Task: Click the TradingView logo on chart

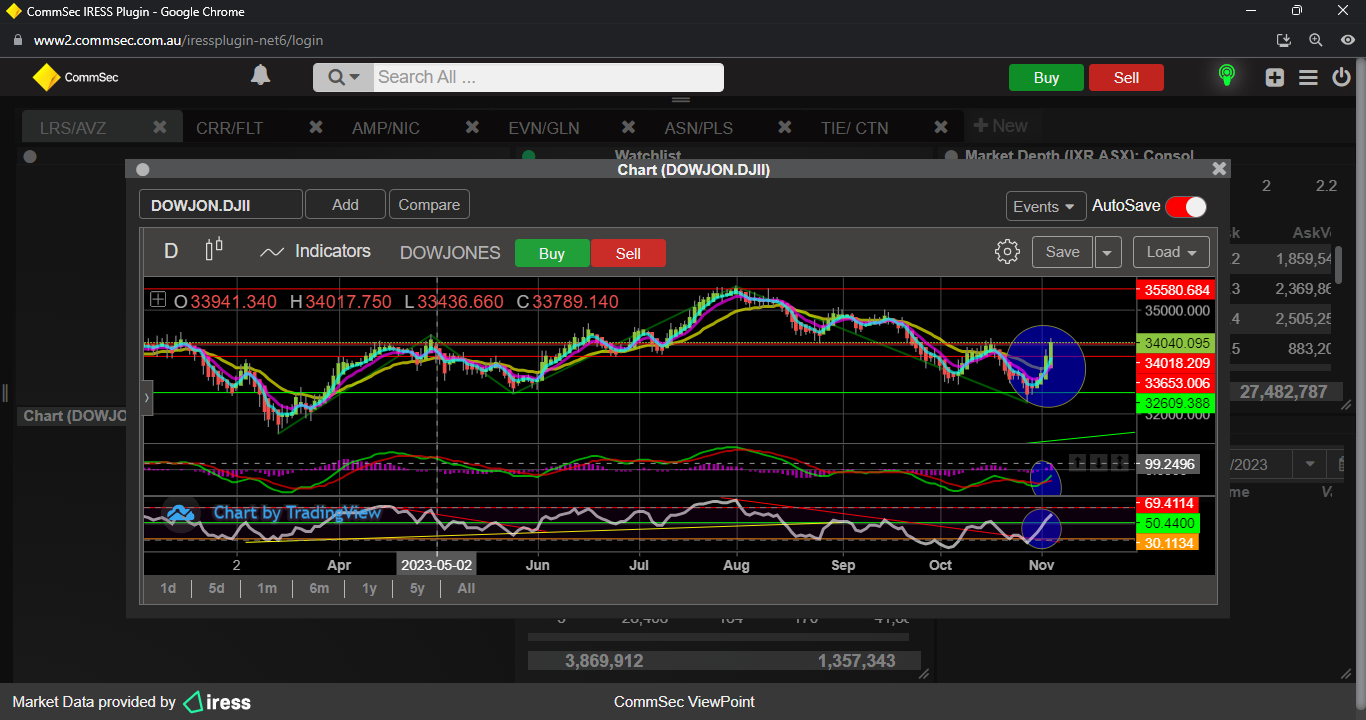Action: (180, 513)
